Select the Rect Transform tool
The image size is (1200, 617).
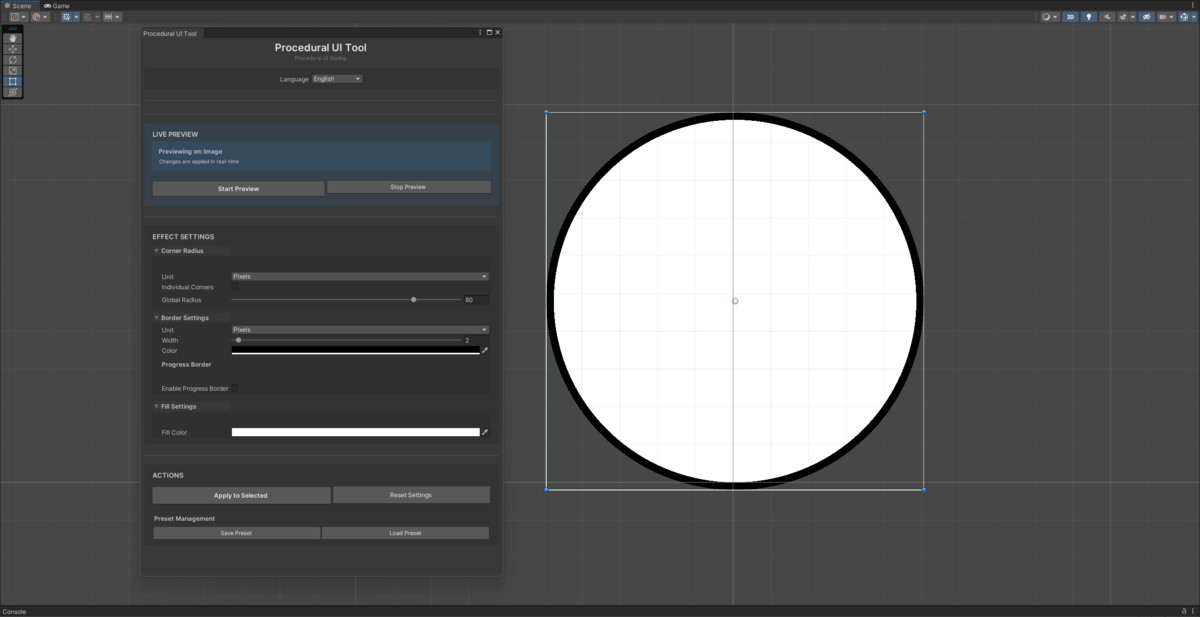12,81
